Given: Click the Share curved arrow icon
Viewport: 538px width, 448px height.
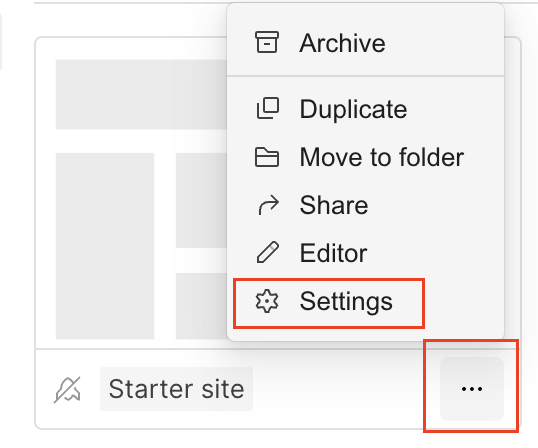Looking at the screenshot, I should pyautogui.click(x=268, y=205).
